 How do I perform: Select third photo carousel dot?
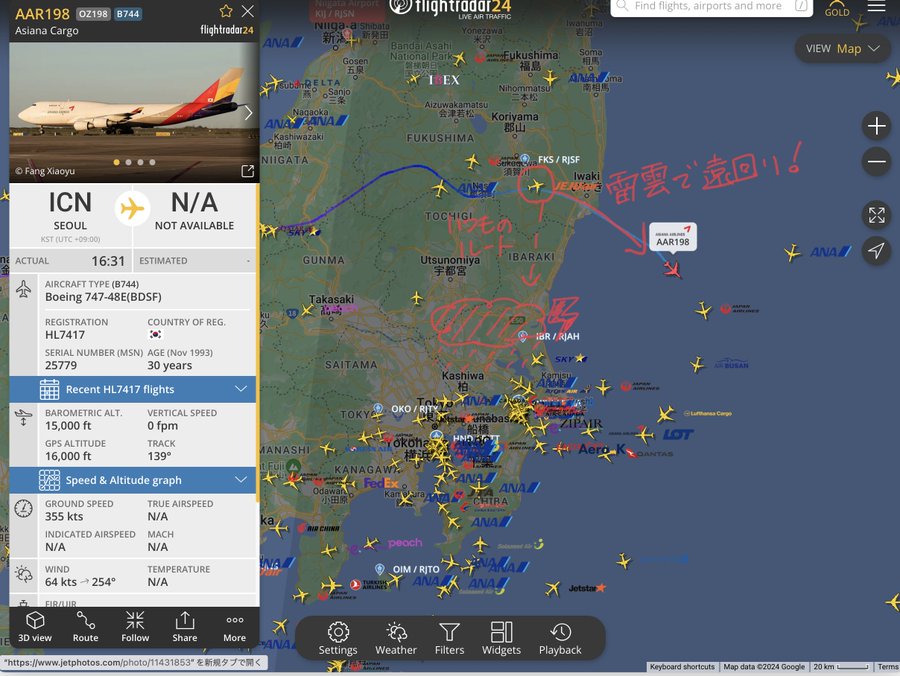141,162
